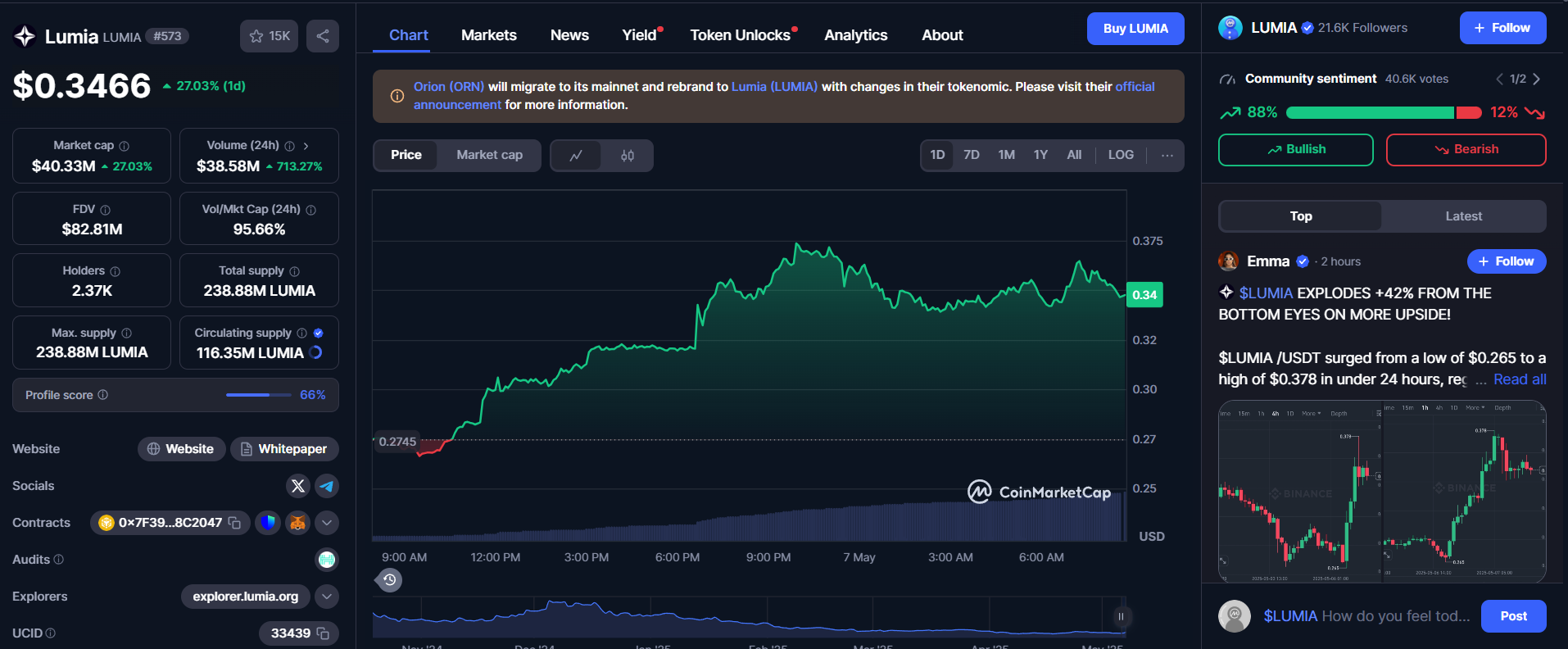
Task: Open the Volume (24h) info icon
Action: 289,146
